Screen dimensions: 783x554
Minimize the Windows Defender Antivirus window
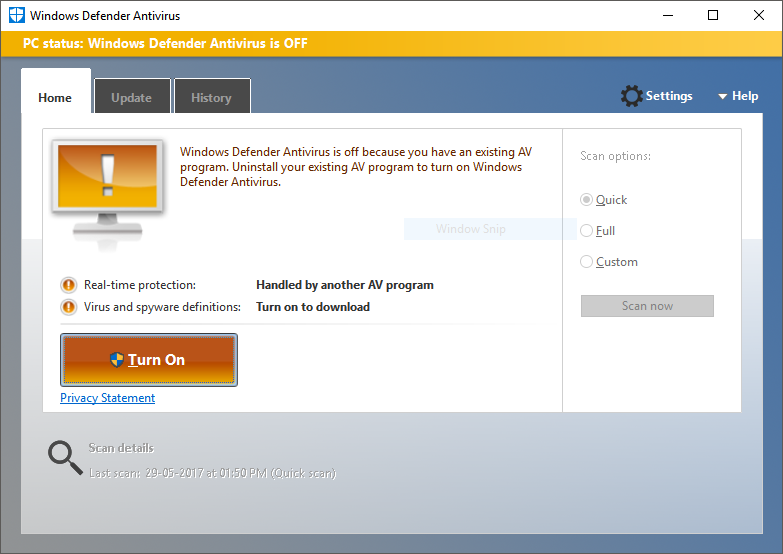pos(668,15)
